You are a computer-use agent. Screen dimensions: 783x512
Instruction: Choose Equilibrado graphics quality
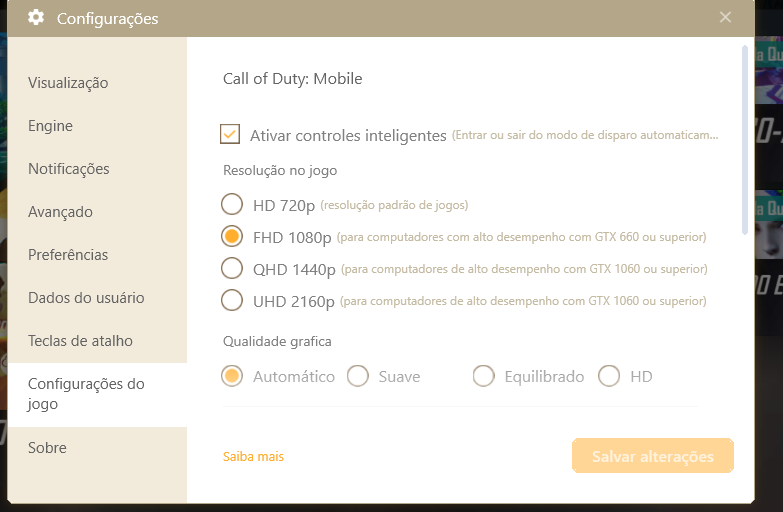click(483, 376)
